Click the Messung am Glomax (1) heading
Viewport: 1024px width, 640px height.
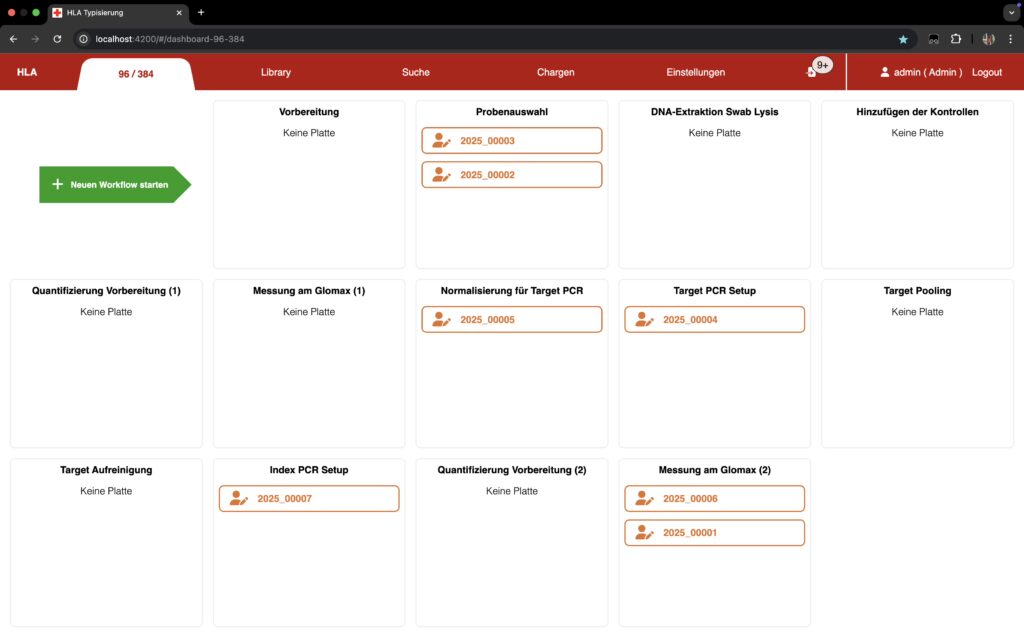point(309,291)
